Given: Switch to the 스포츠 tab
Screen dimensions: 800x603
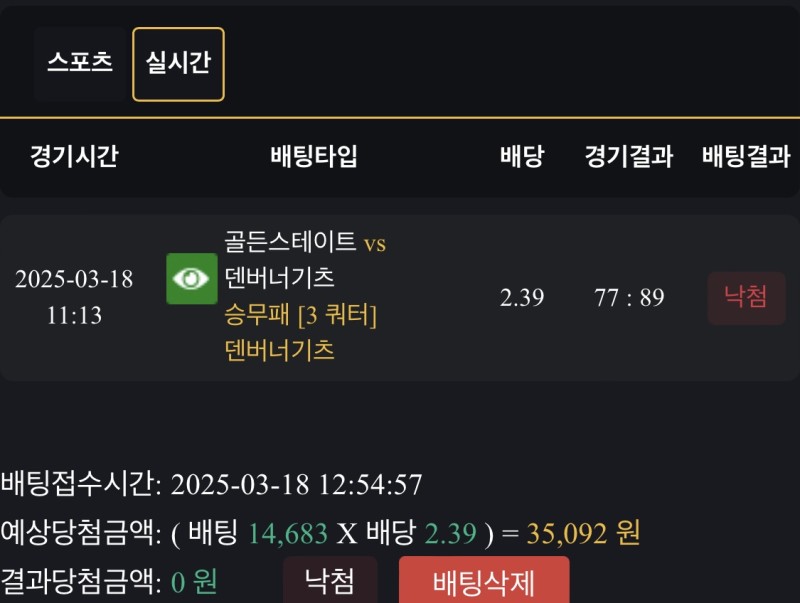Looking at the screenshot, I should (80, 62).
